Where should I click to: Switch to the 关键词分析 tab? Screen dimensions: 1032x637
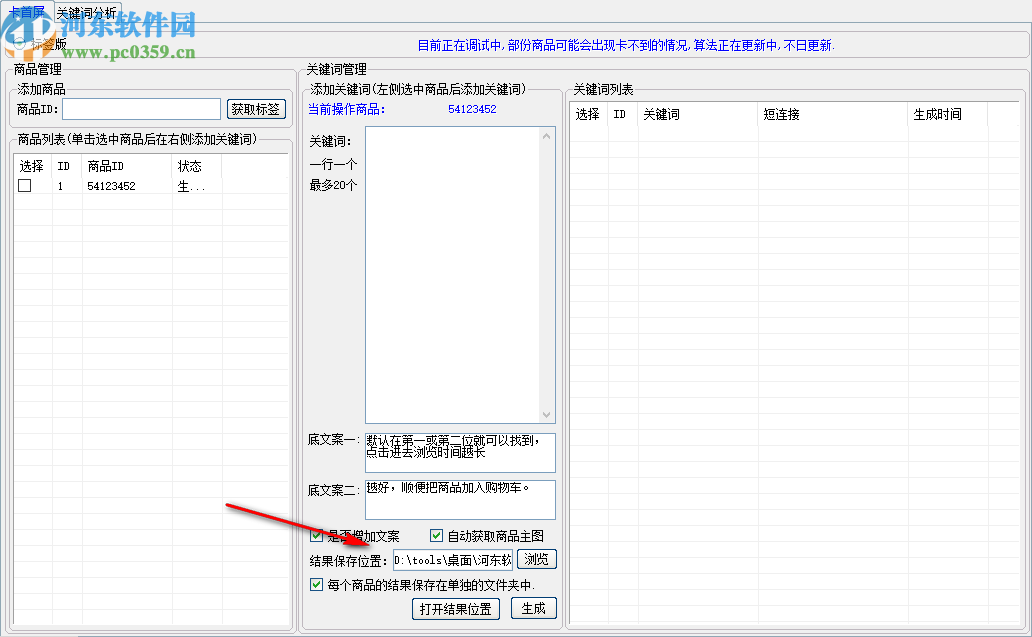86,13
